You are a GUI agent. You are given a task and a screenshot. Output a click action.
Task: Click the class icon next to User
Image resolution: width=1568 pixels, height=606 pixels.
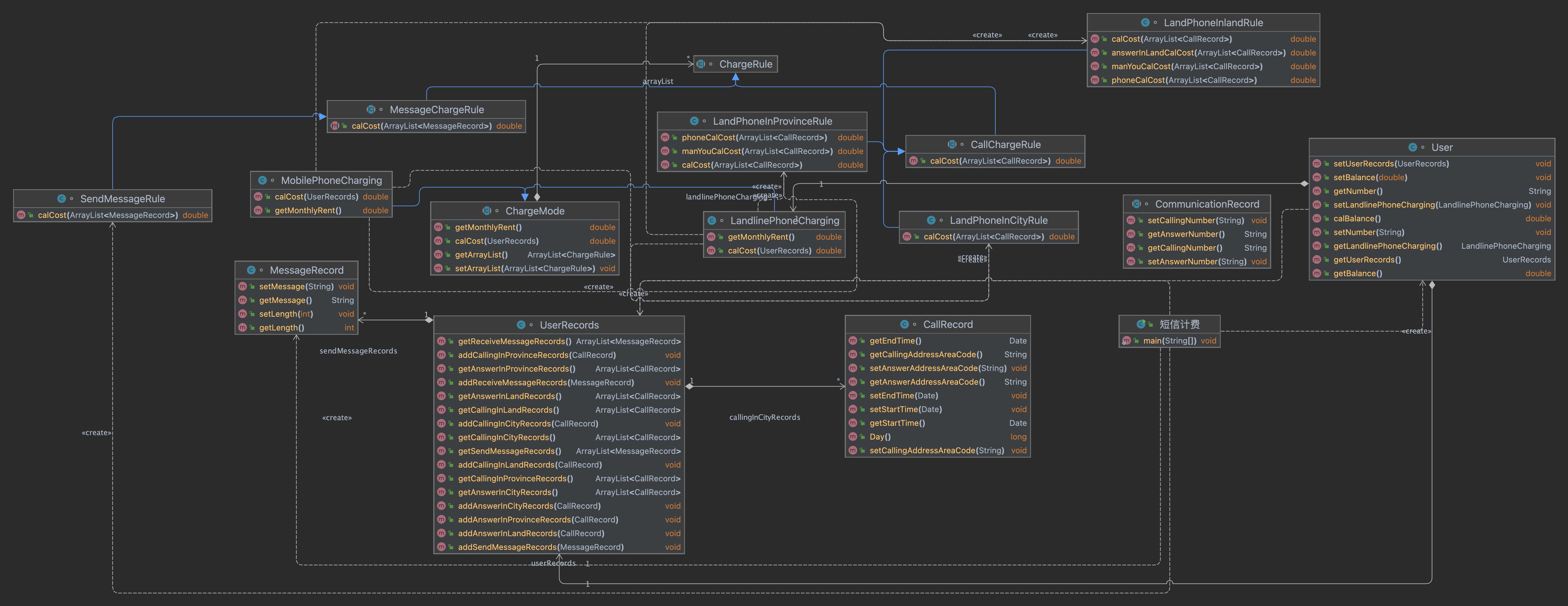coord(1412,147)
